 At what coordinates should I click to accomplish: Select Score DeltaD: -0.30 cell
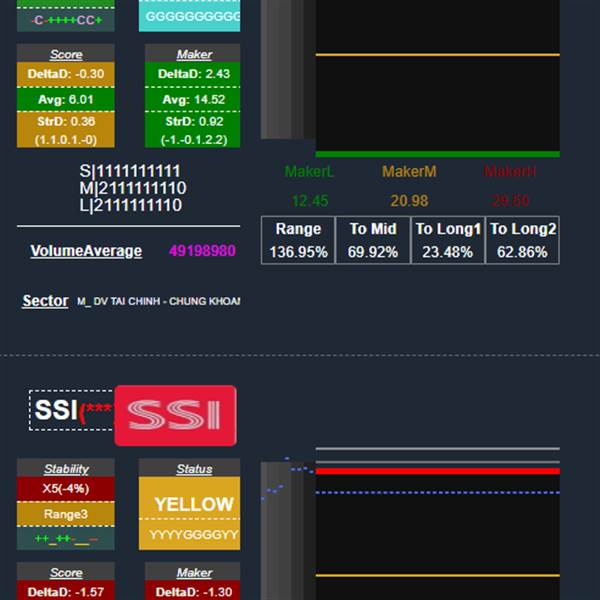coord(66,74)
